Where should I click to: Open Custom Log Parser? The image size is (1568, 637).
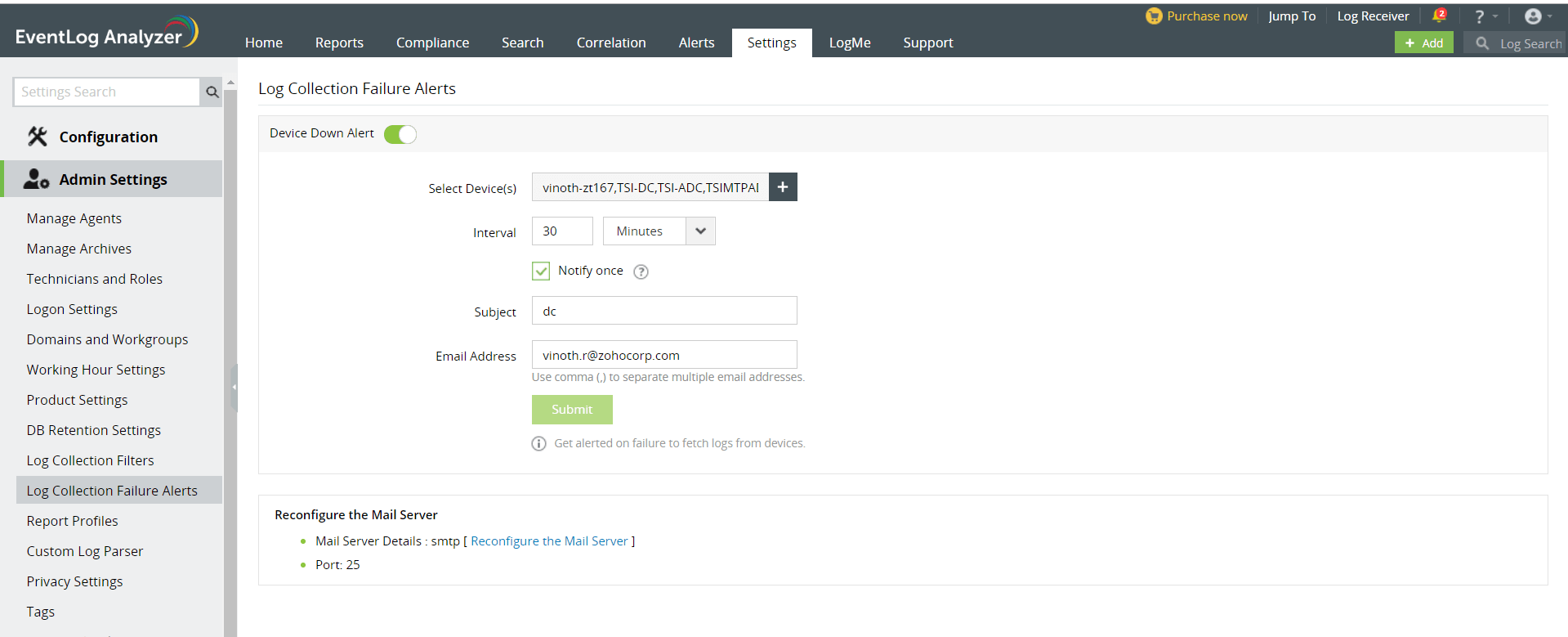(x=85, y=551)
